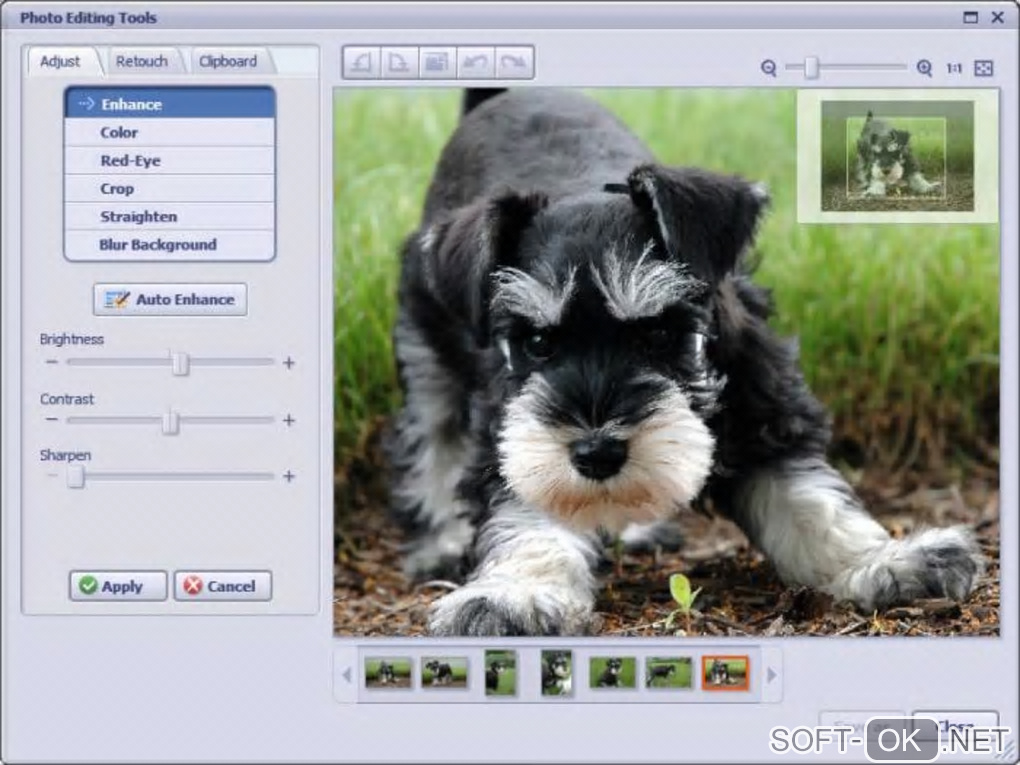Click the Auto Enhance button
Image resolution: width=1020 pixels, height=765 pixels.
pyautogui.click(x=170, y=299)
